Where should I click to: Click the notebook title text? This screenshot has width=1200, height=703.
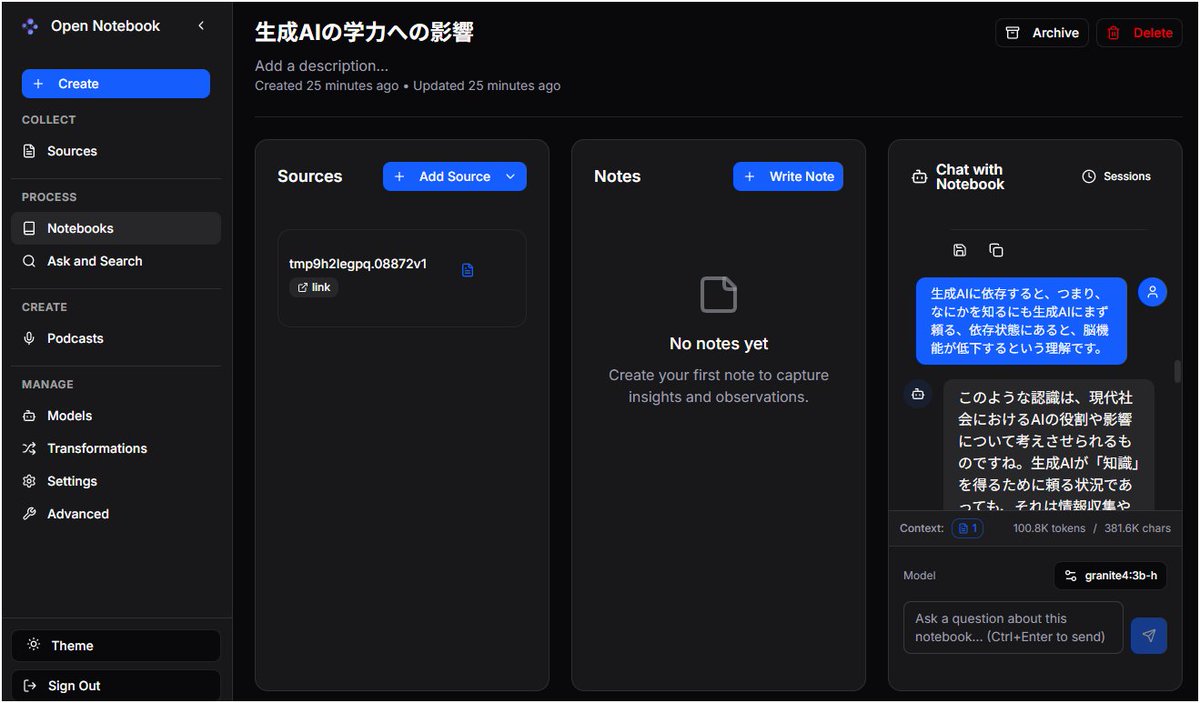(x=364, y=32)
